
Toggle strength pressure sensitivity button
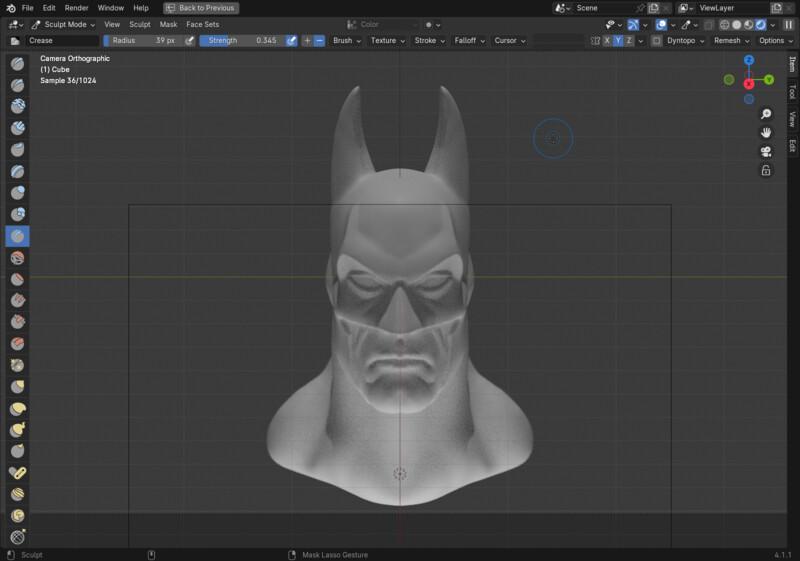point(291,41)
